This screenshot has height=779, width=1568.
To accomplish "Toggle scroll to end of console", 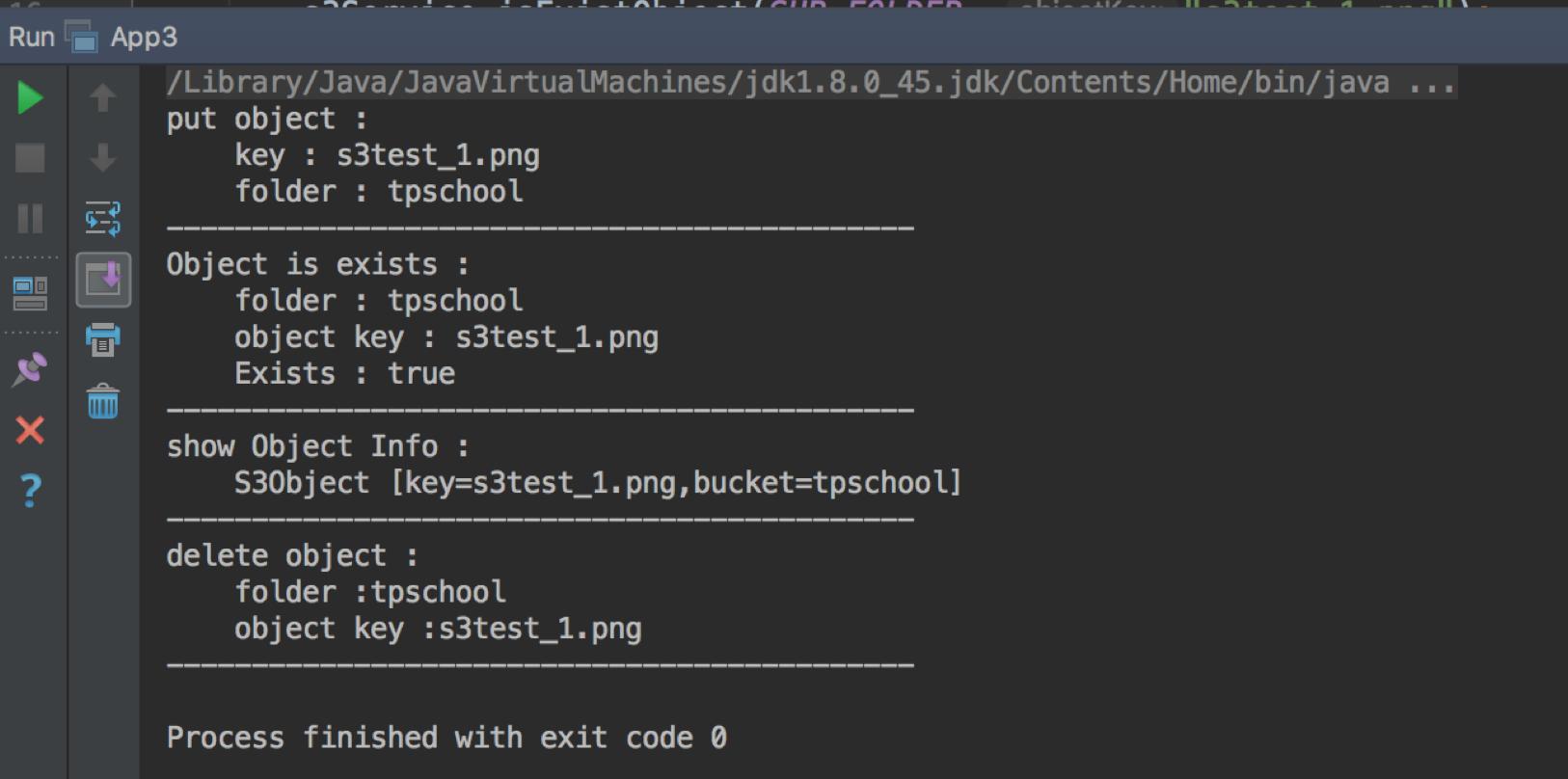I will (x=103, y=280).
